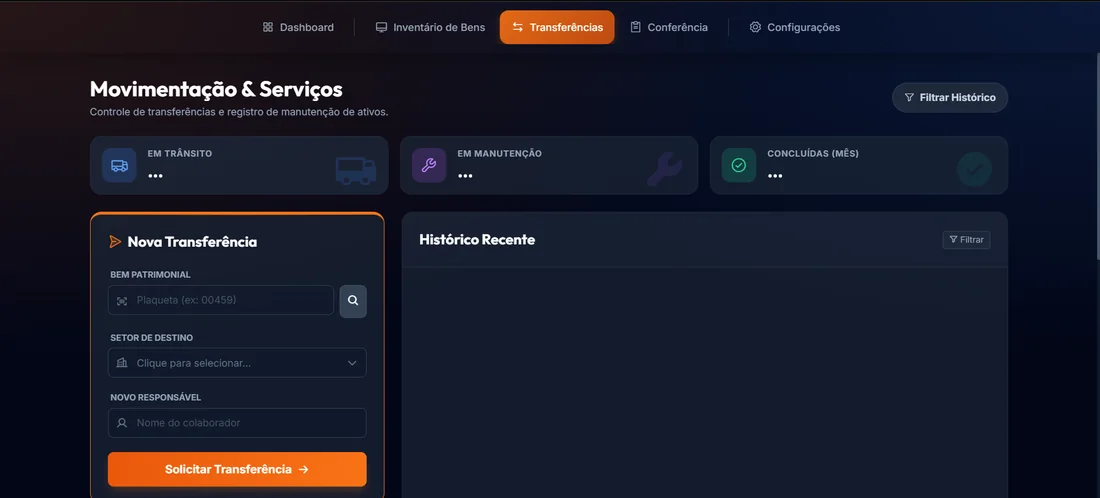Click the paper plane icon by Nova Transferência
This screenshot has height=498, width=1100.
(115, 241)
